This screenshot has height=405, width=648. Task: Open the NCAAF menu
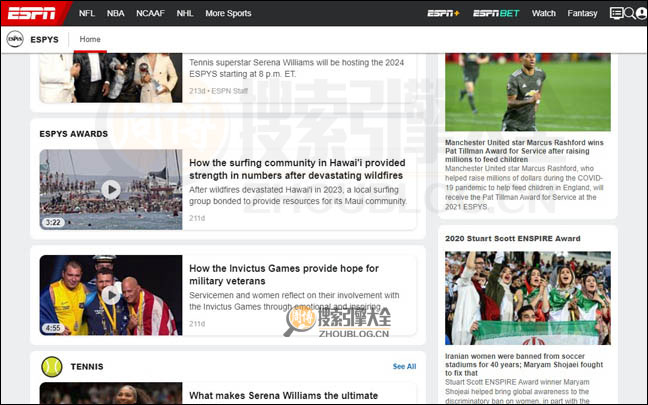point(150,13)
